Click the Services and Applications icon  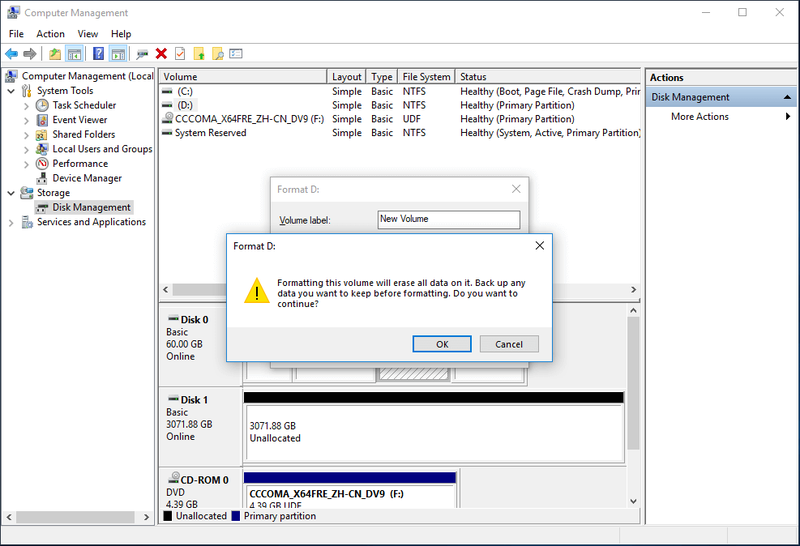pos(27,222)
